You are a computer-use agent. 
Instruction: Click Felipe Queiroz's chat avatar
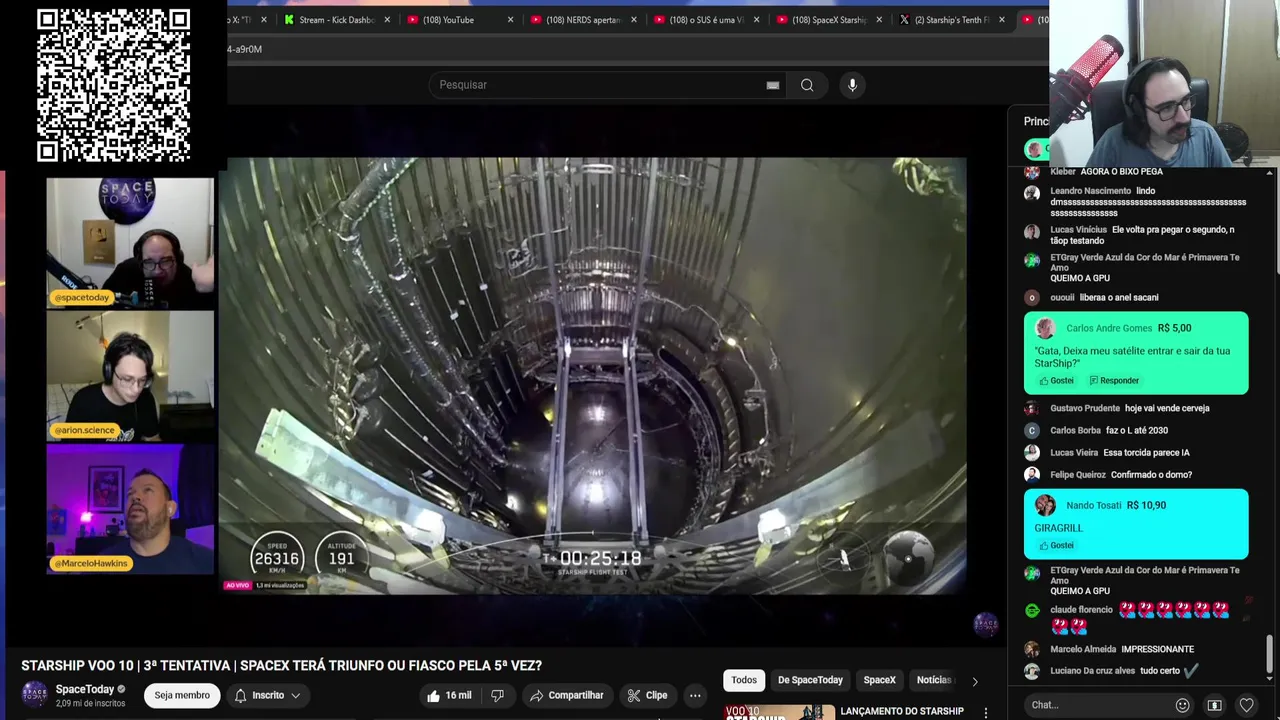[1032, 474]
